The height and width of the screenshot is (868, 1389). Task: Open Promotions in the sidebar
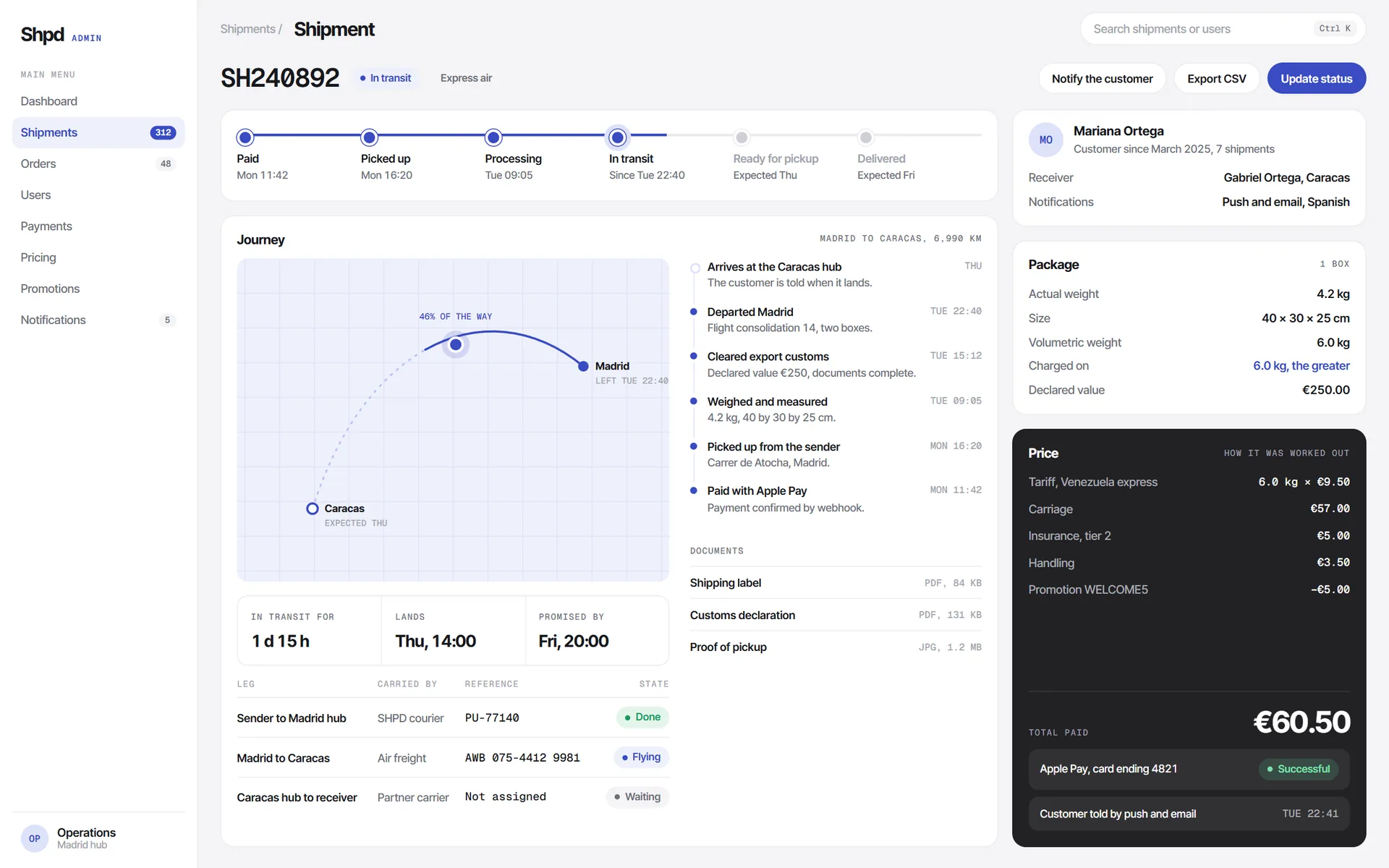tap(98, 288)
